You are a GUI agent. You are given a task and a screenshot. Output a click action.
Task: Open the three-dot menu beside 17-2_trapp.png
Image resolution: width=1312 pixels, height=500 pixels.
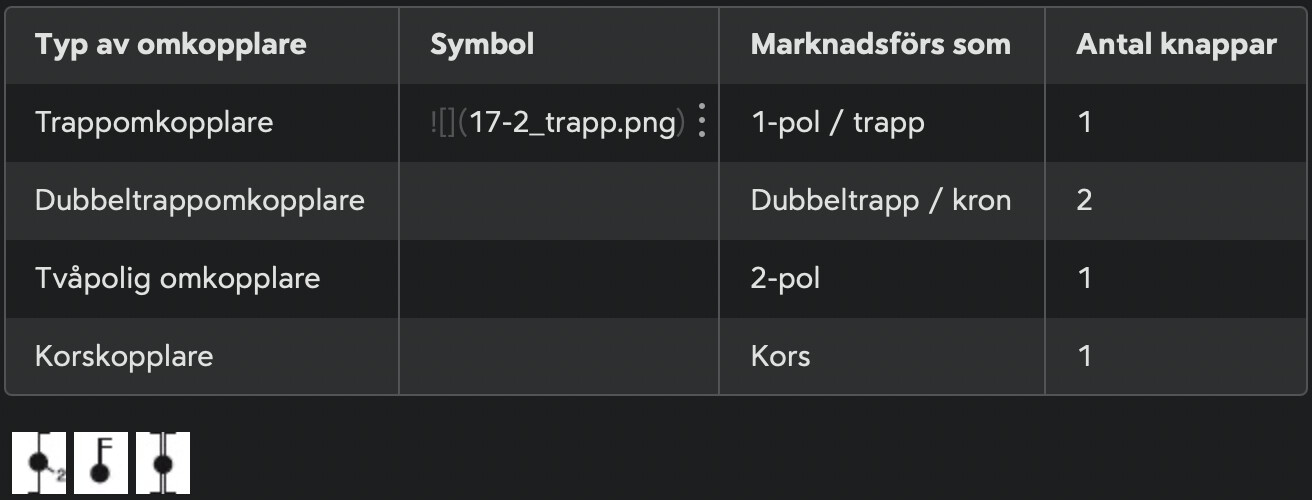point(702,122)
